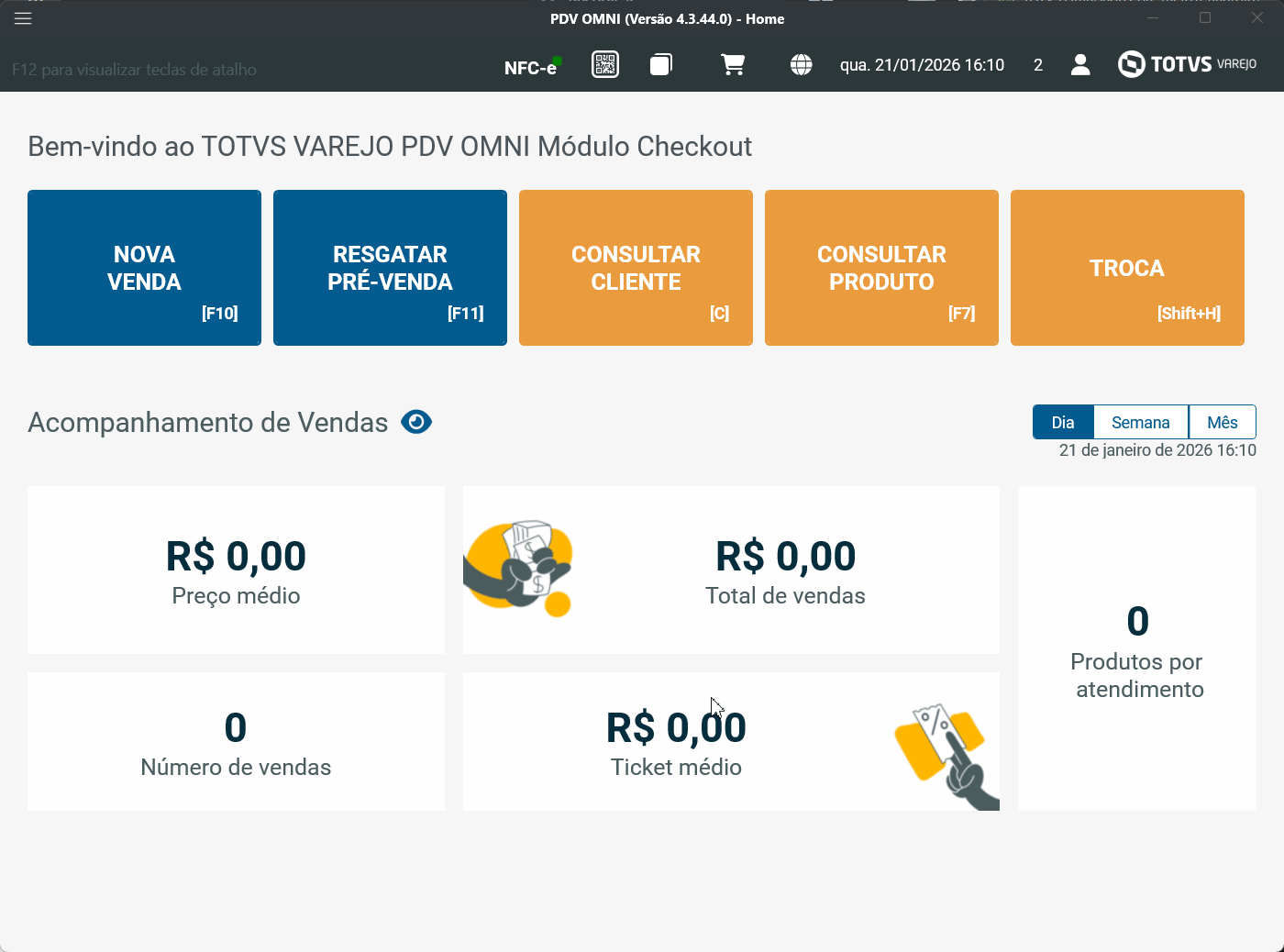This screenshot has height=952, width=1284.
Task: Click the globe network icon
Action: [802, 65]
